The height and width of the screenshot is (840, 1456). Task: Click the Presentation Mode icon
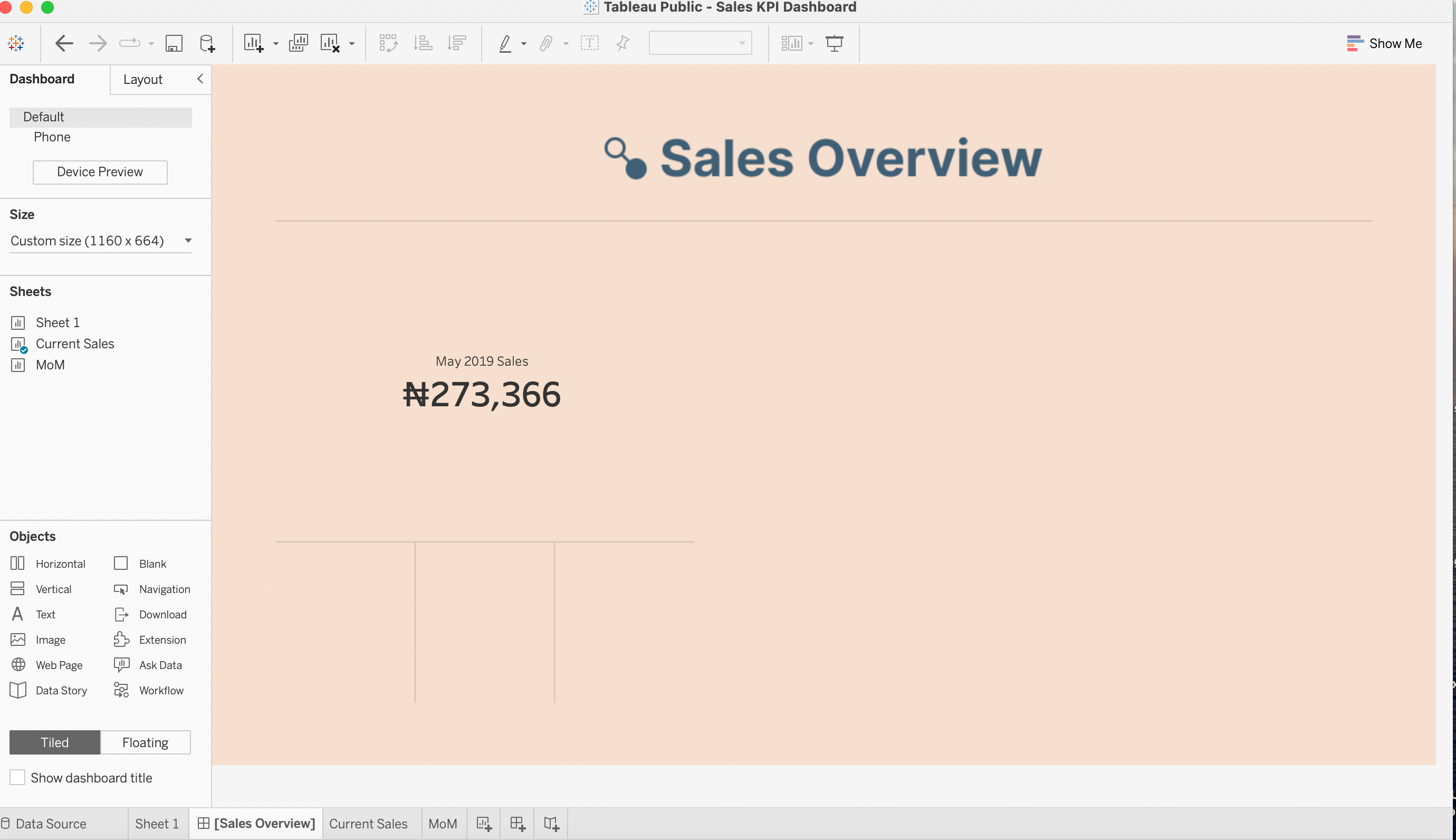(834, 43)
